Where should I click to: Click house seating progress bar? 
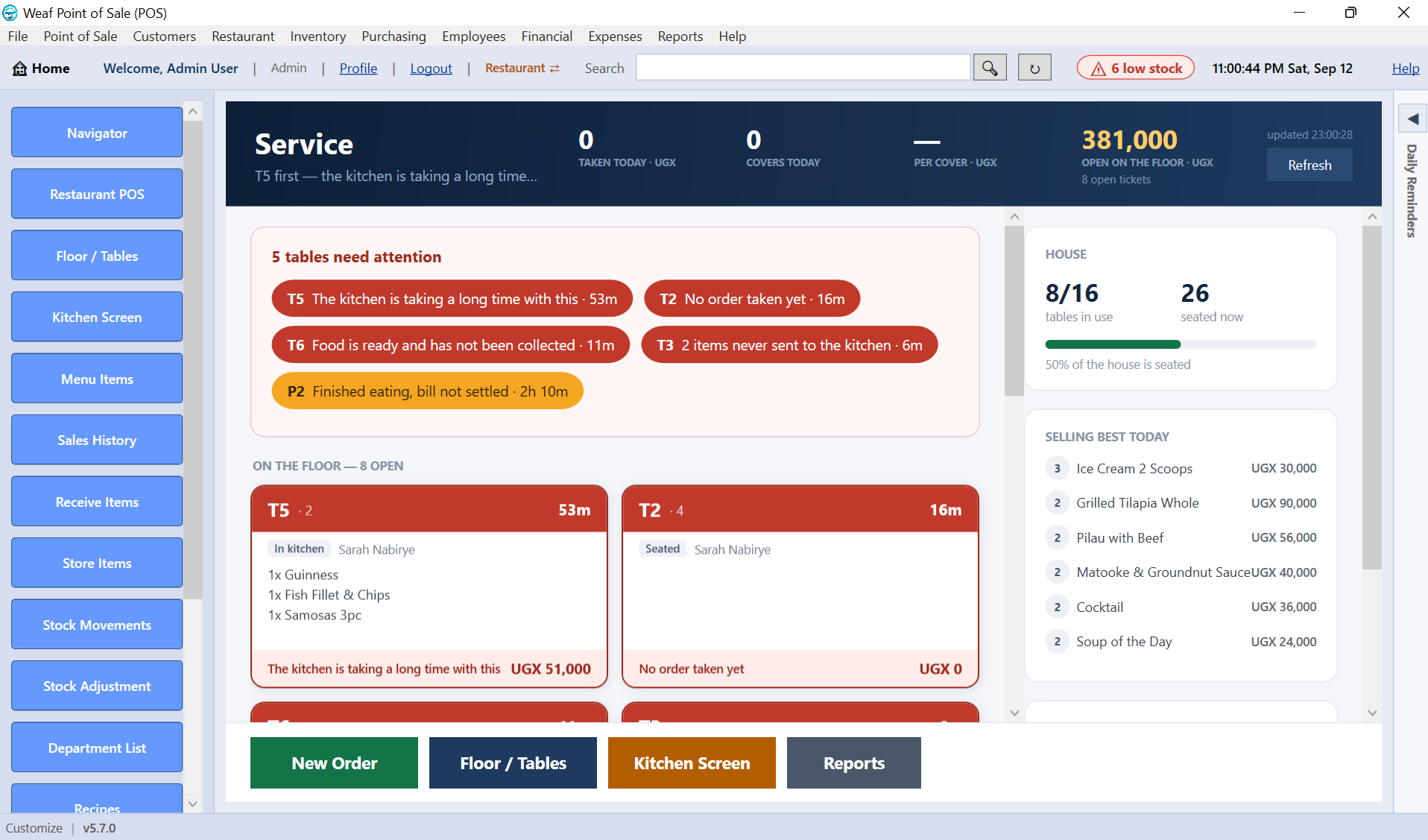1181,344
